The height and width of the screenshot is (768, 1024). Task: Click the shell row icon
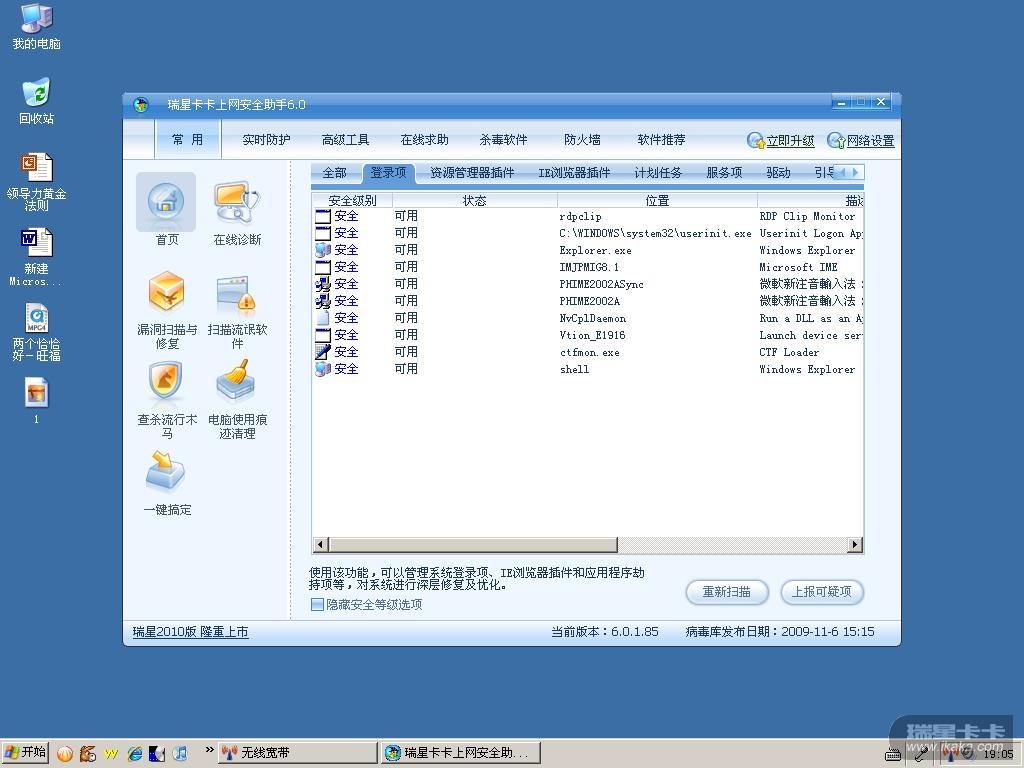(x=323, y=369)
